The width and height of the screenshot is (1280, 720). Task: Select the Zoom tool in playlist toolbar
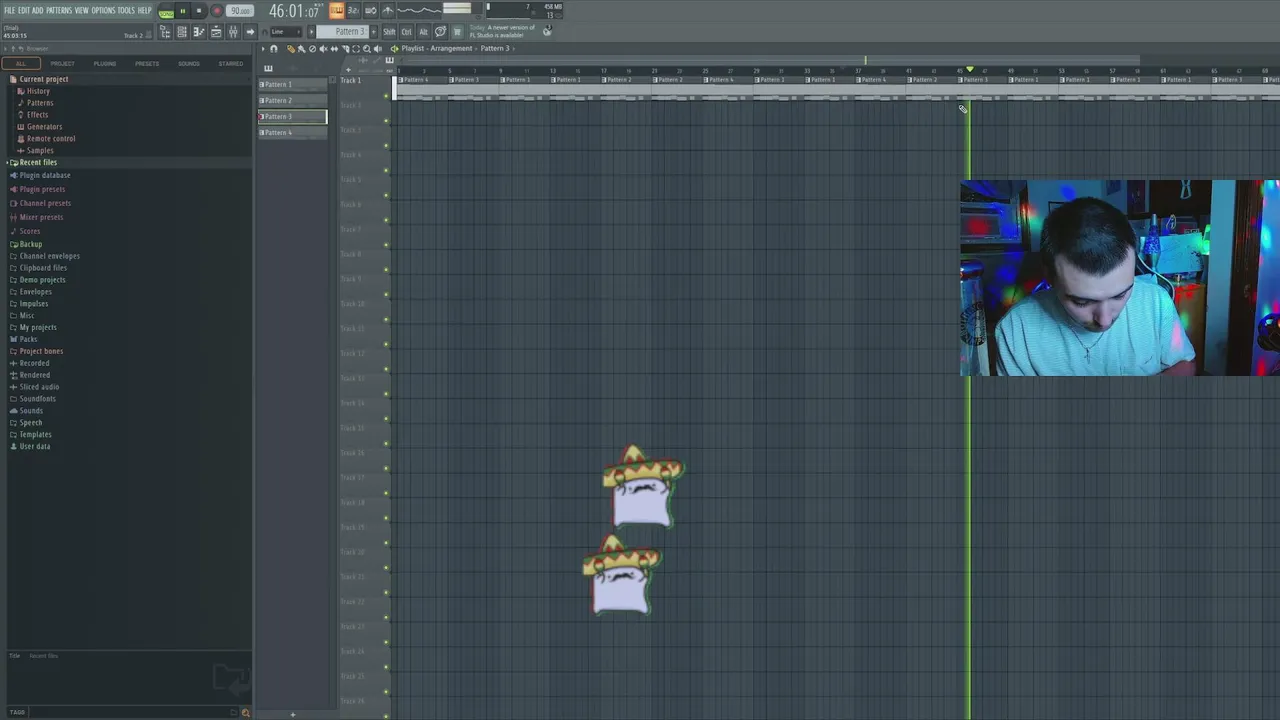point(367,48)
